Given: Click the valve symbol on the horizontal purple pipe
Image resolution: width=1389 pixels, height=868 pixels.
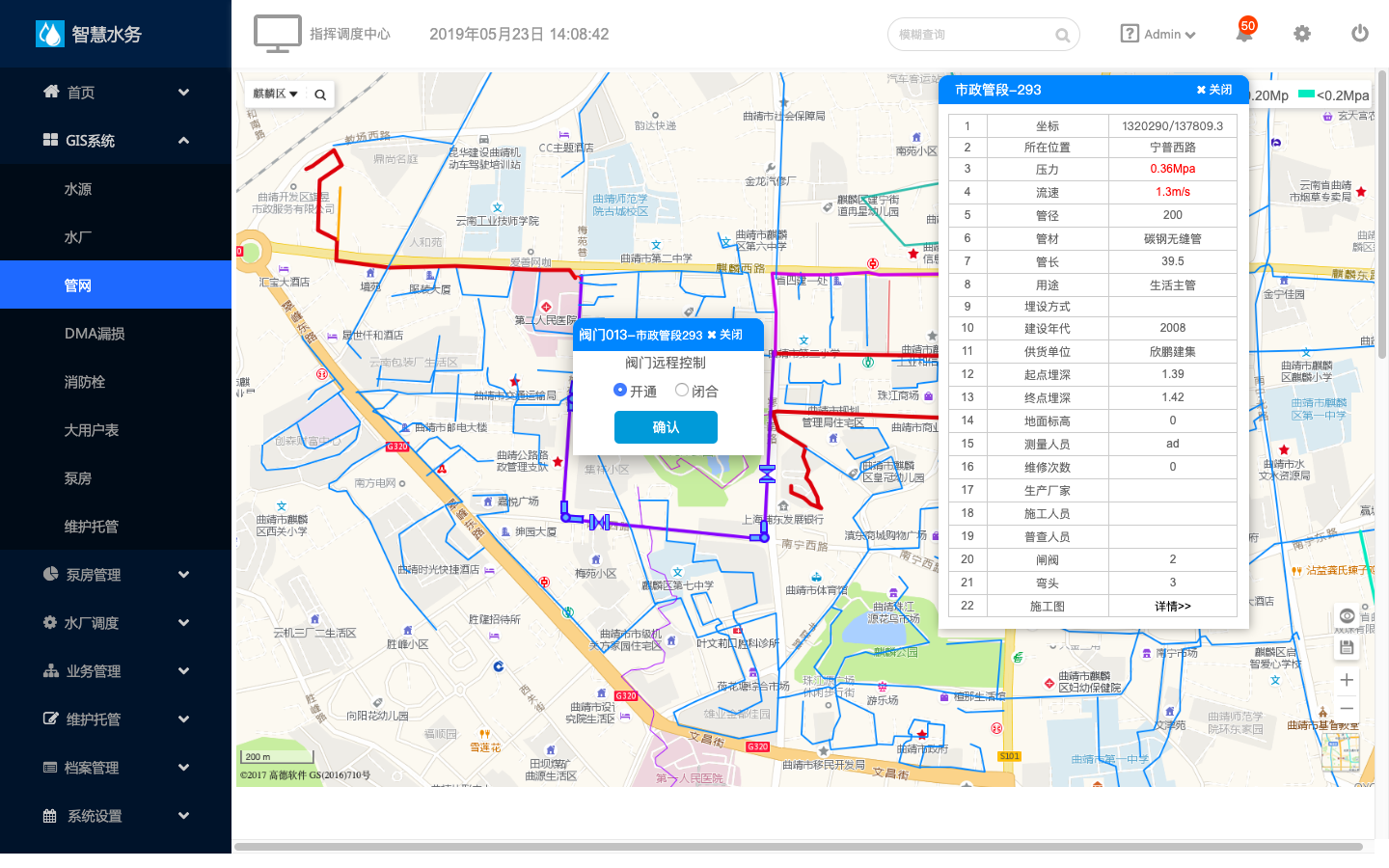Looking at the screenshot, I should [599, 522].
